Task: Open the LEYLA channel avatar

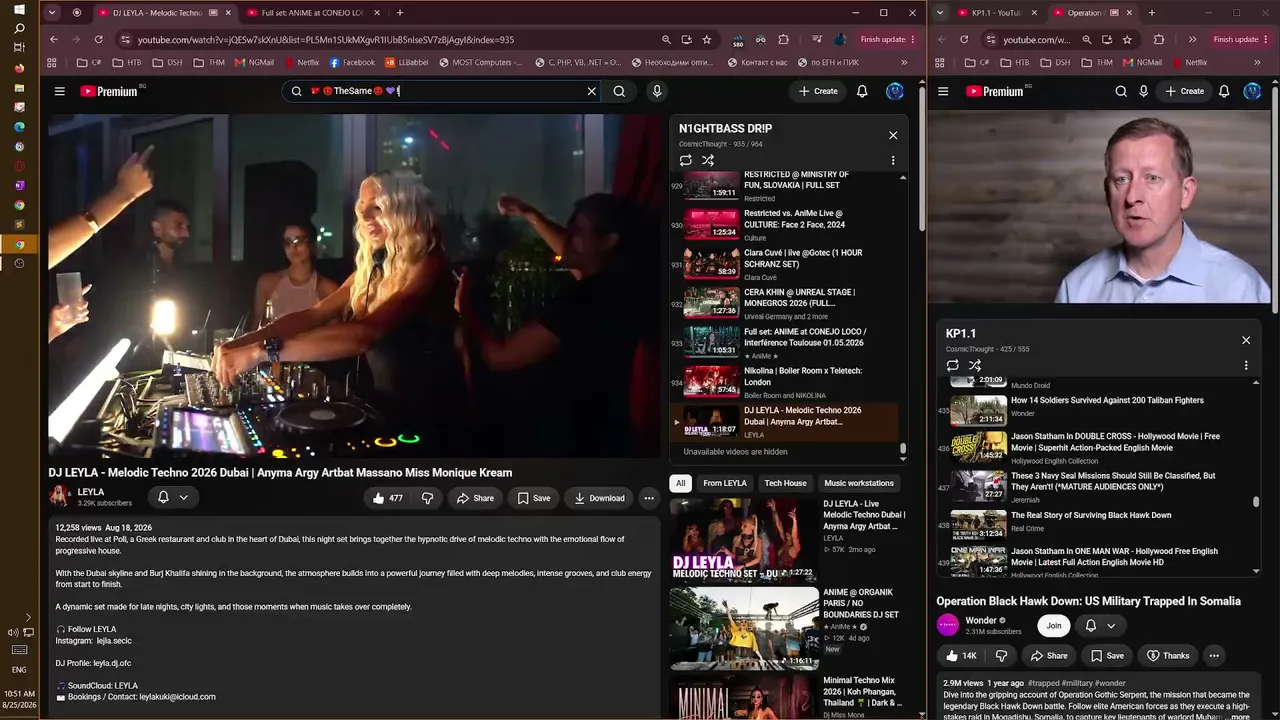Action: pos(60,496)
